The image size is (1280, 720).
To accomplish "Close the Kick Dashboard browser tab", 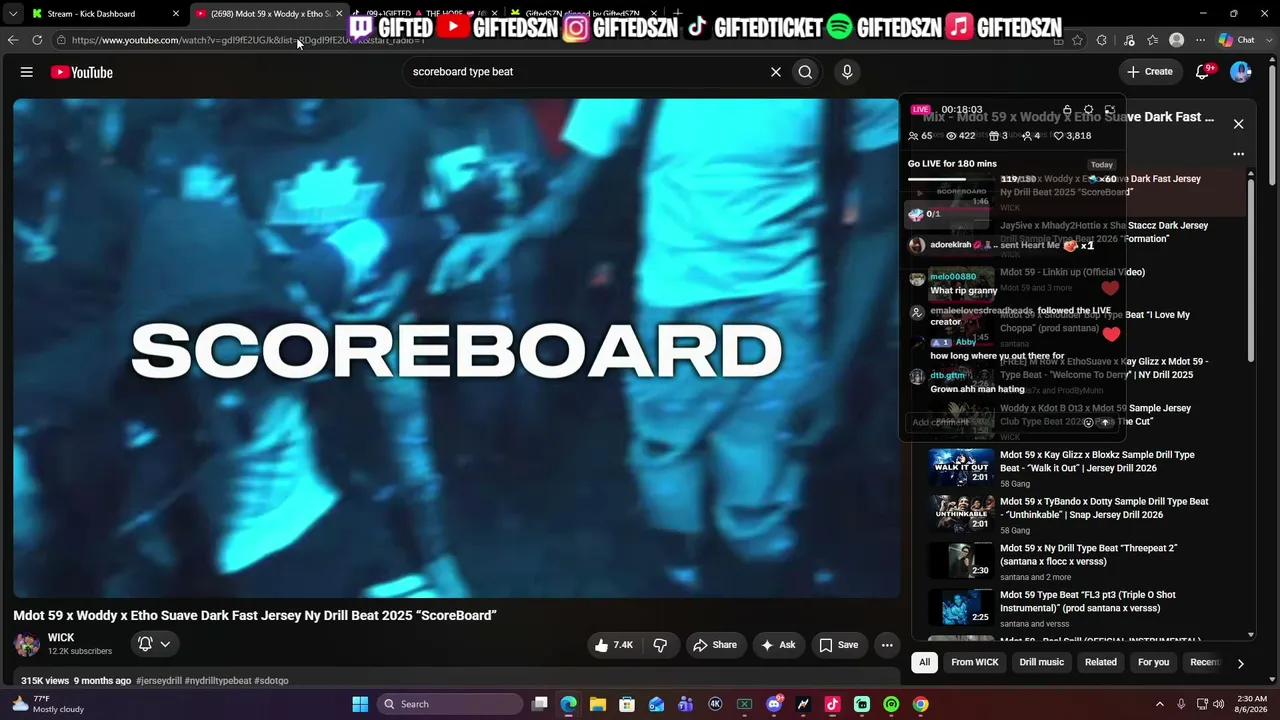I will click(176, 14).
